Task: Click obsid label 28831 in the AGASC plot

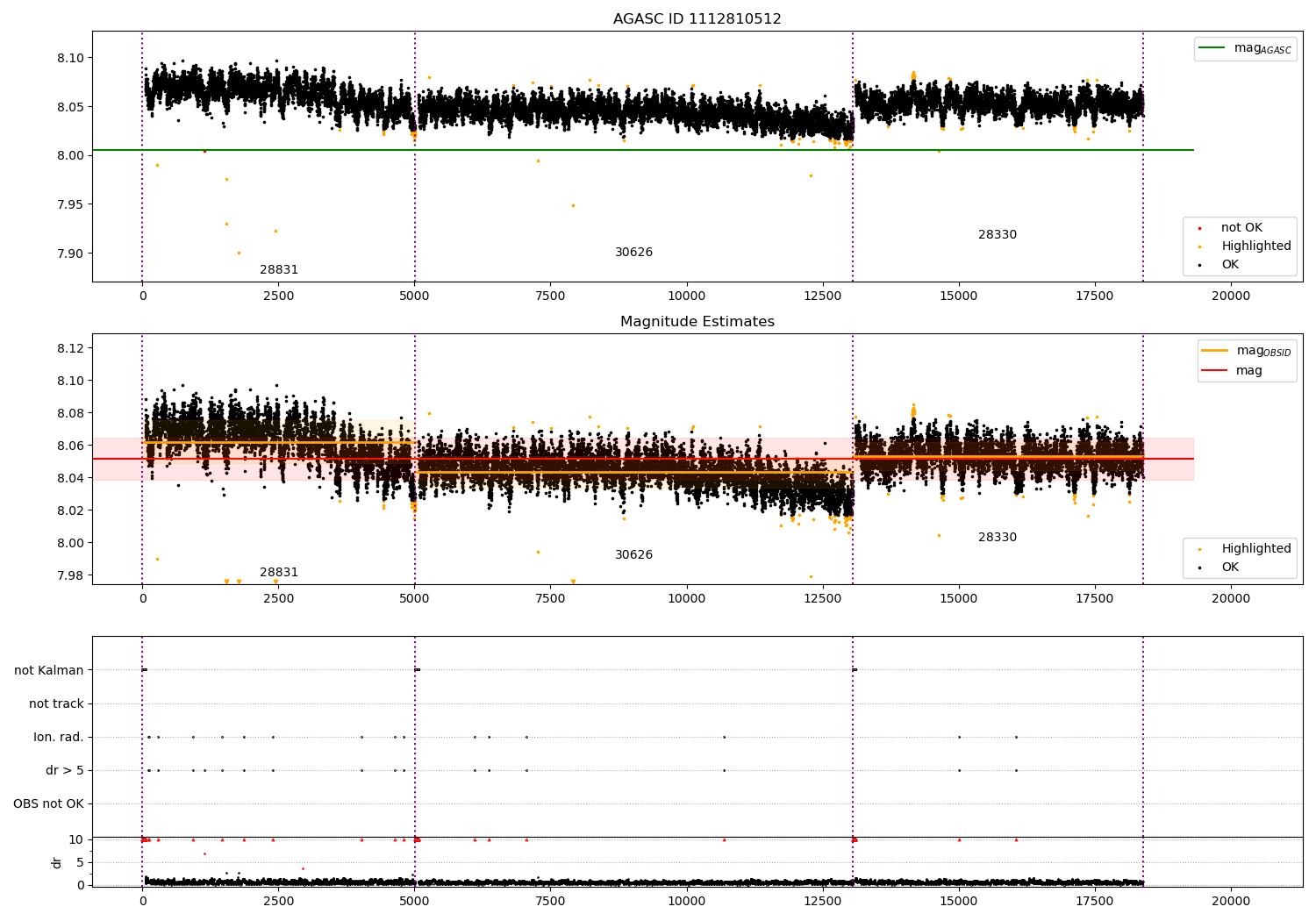Action: point(279,270)
